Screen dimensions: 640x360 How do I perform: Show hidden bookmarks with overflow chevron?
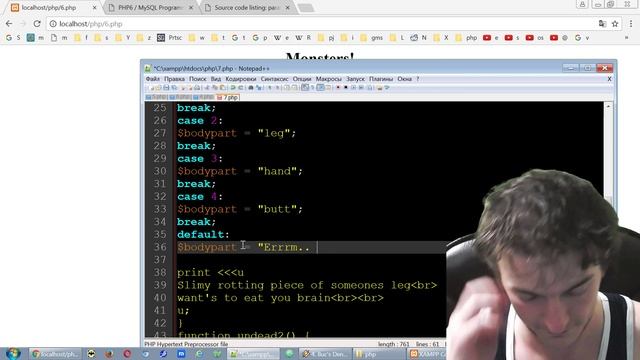point(627,38)
